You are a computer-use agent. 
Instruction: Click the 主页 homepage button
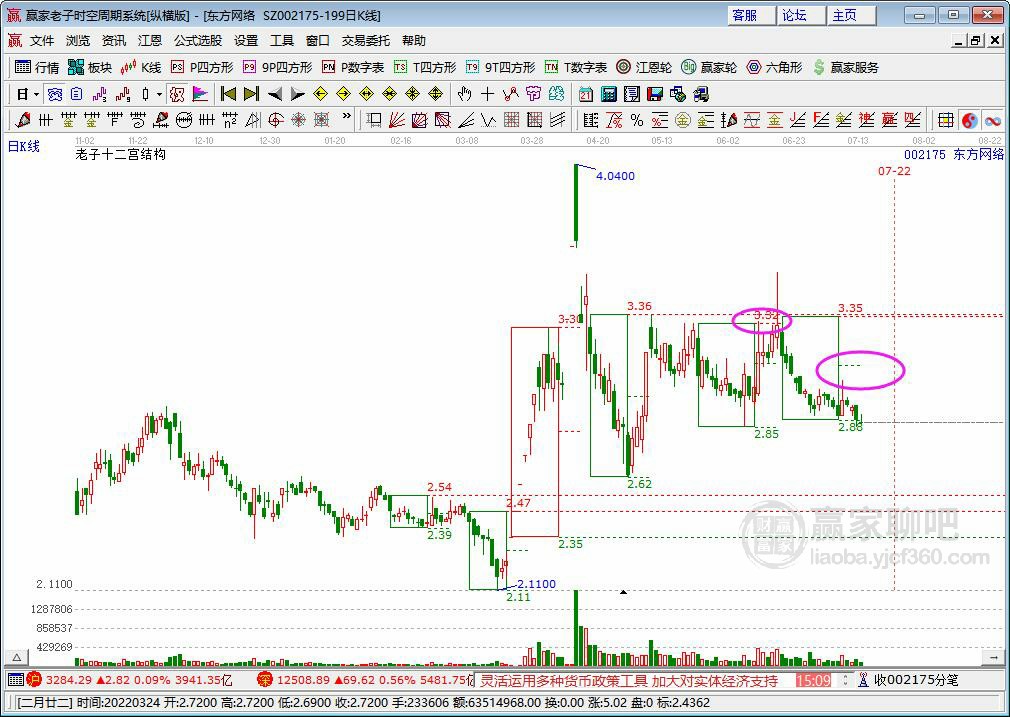click(x=852, y=15)
